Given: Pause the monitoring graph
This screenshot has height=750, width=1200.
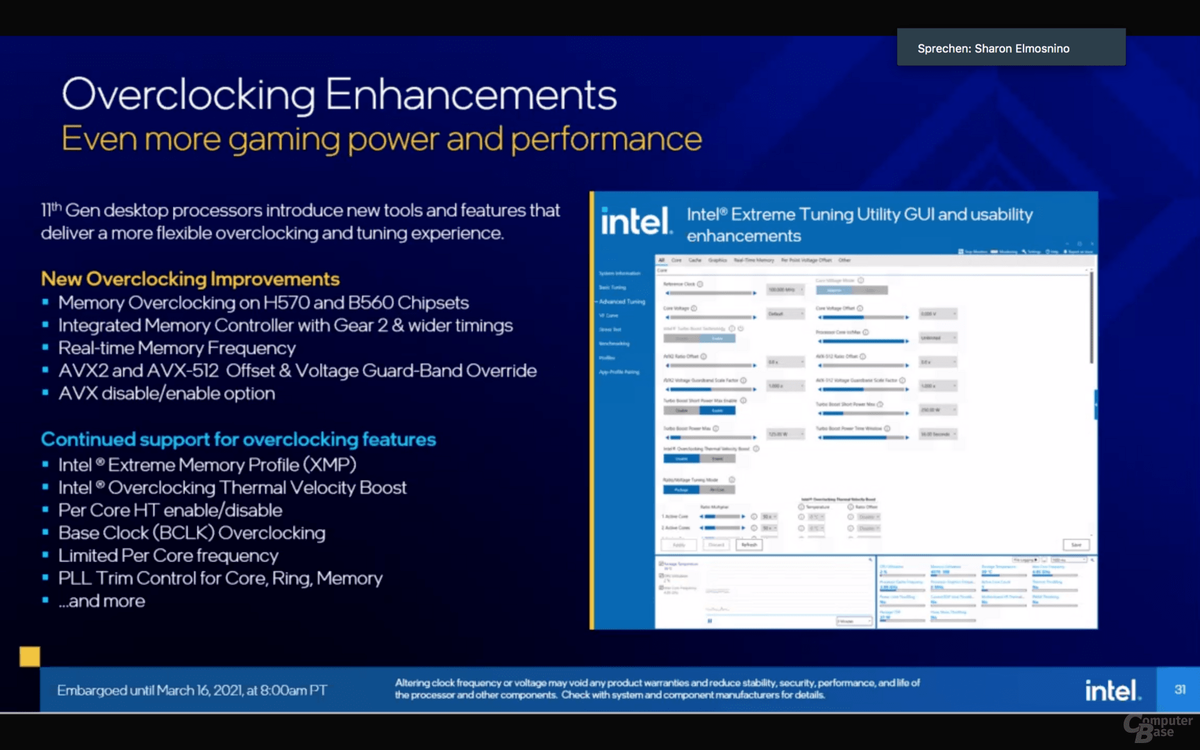Looking at the screenshot, I should tap(709, 620).
